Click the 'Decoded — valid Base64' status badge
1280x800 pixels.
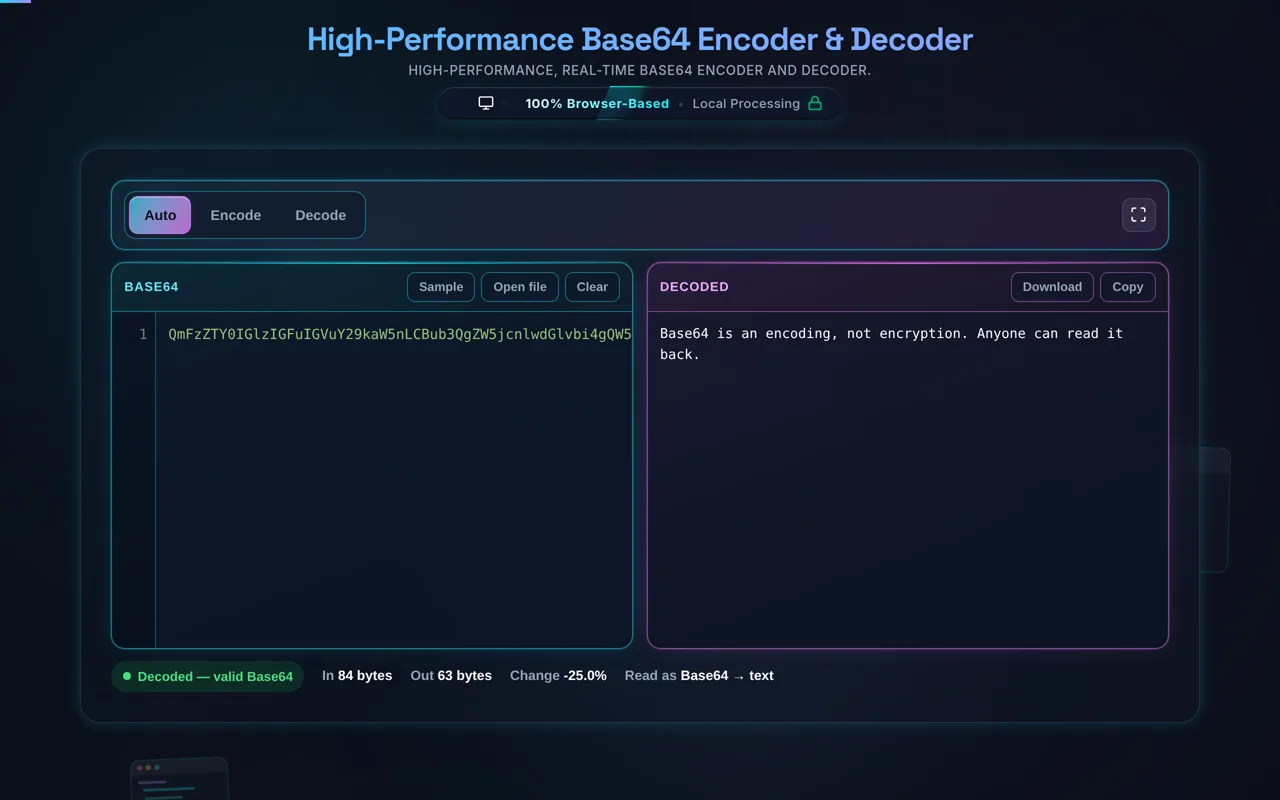pyautogui.click(x=208, y=677)
